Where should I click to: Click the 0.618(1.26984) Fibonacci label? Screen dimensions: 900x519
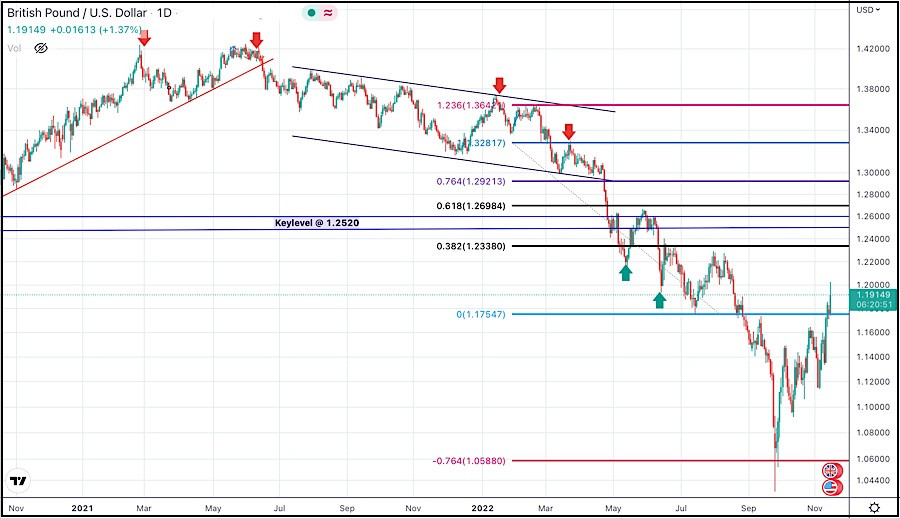tap(471, 206)
